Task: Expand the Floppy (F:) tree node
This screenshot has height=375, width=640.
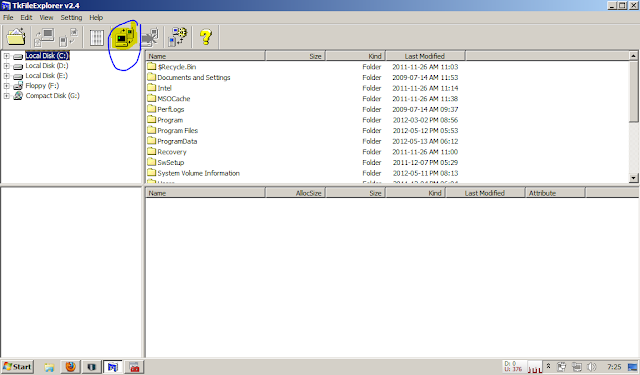Action: coord(7,86)
